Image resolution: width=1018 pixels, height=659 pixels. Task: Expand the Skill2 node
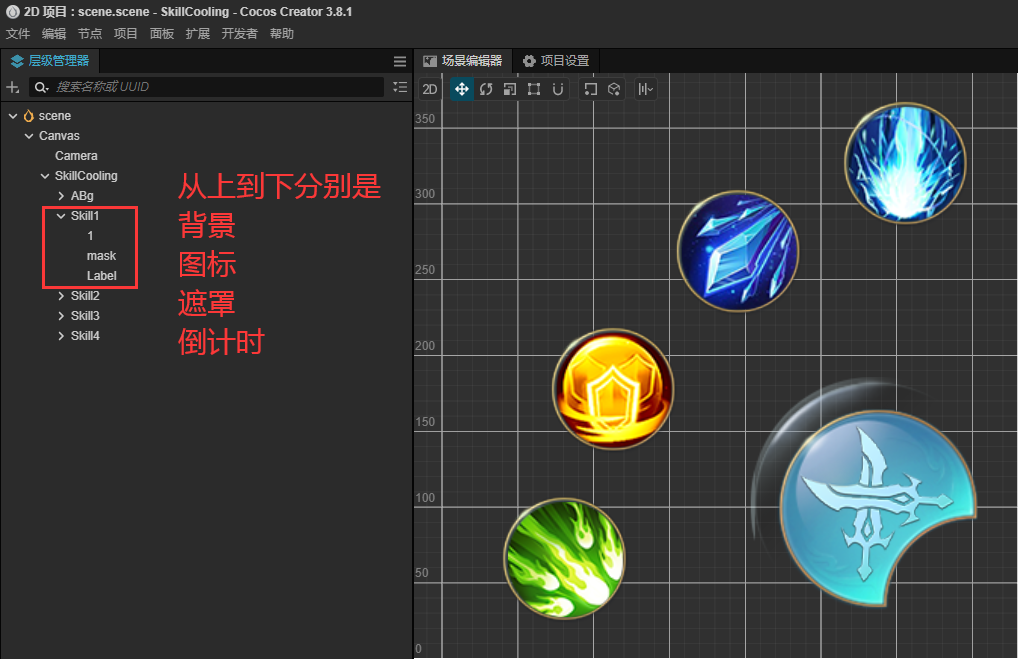click(61, 296)
